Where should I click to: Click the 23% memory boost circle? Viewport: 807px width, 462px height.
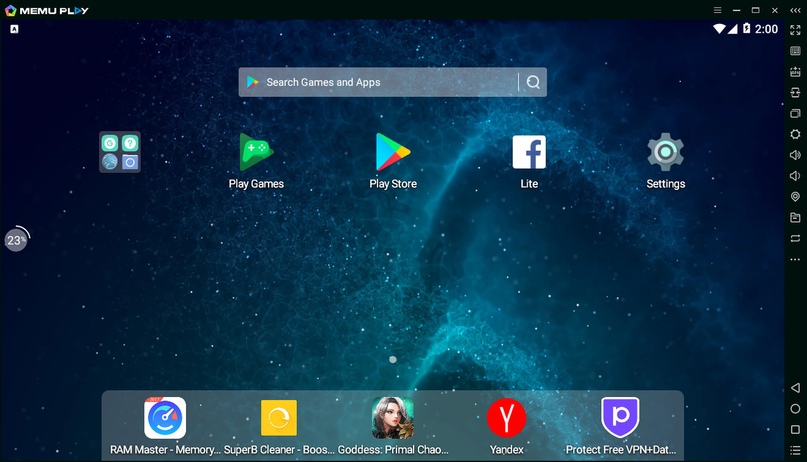pos(16,240)
